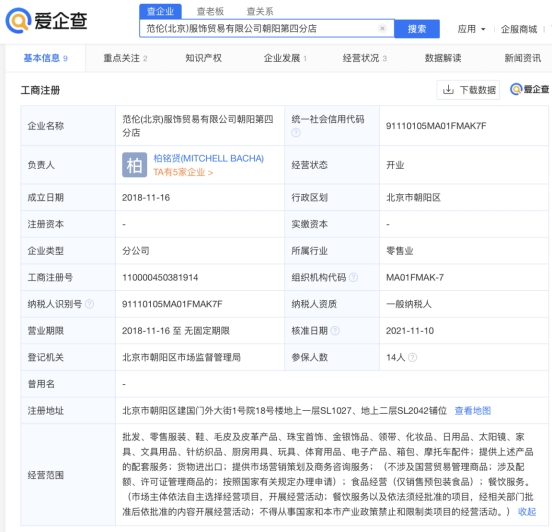Click the help icon next to 14人
553x532 pixels.
(x=412, y=357)
